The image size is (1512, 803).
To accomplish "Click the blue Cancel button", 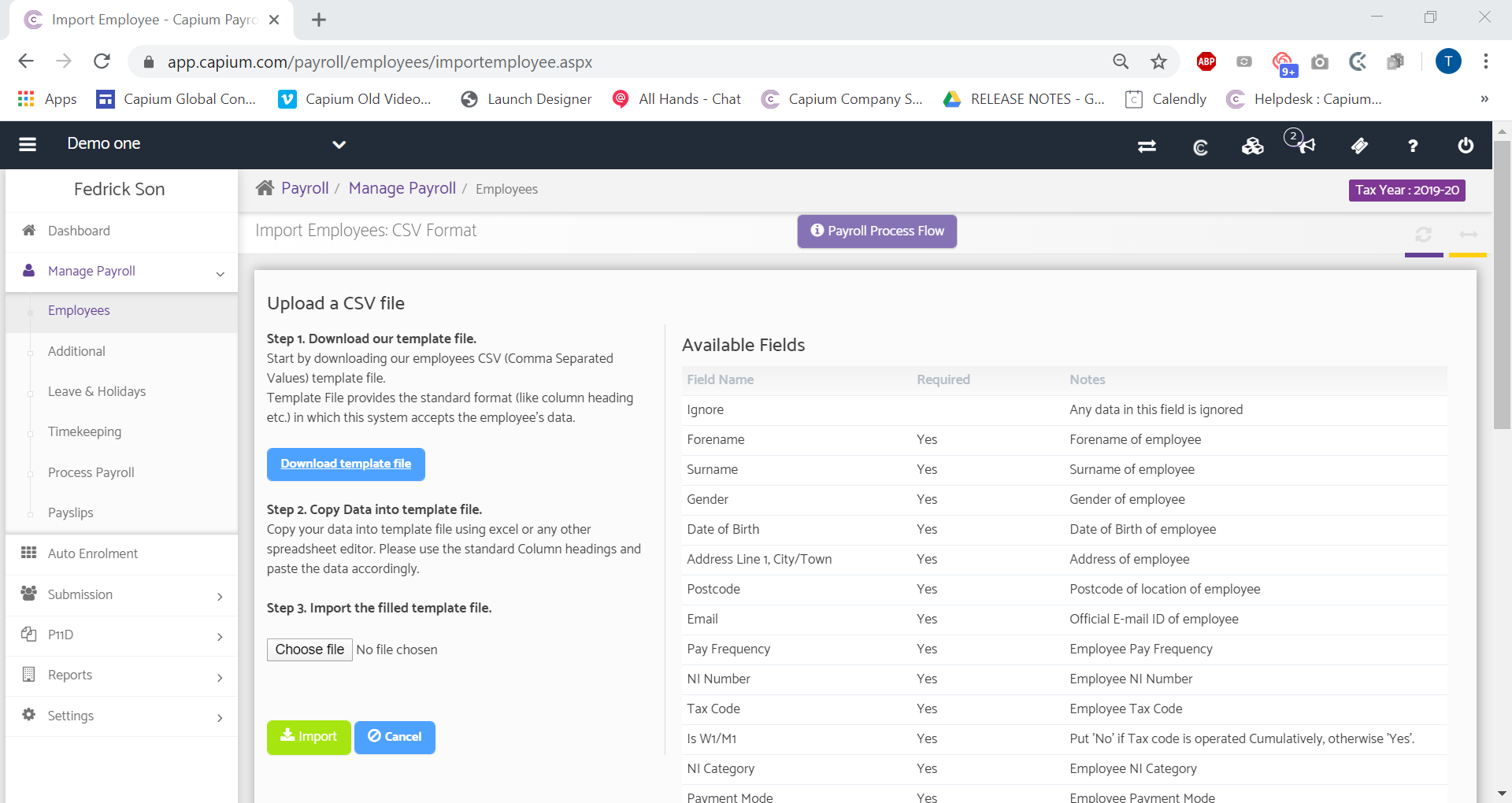I will pyautogui.click(x=395, y=737).
